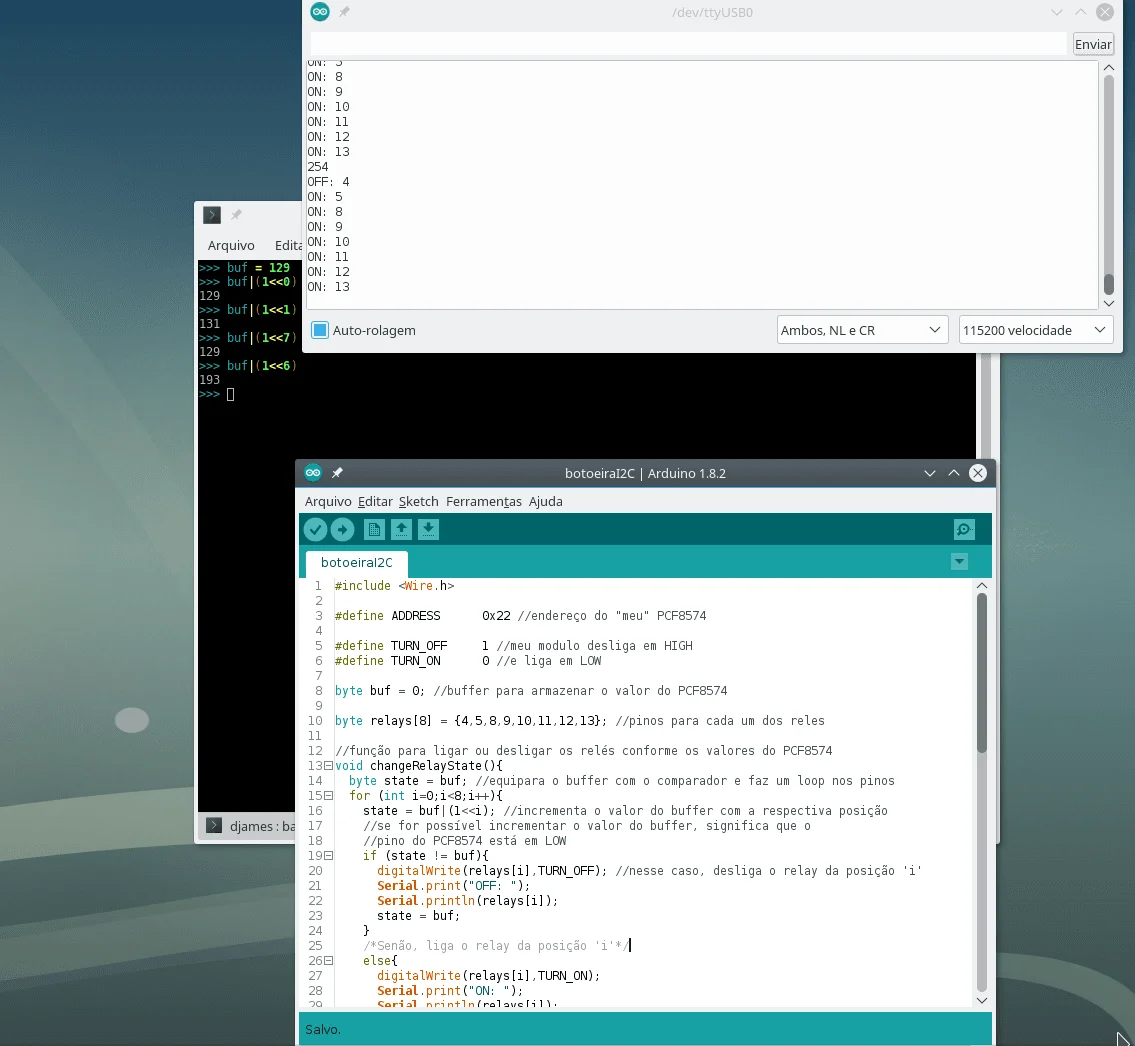Click the Enviar button in serial monitor
This screenshot has height=1046, width=1135.
pos(1093,44)
